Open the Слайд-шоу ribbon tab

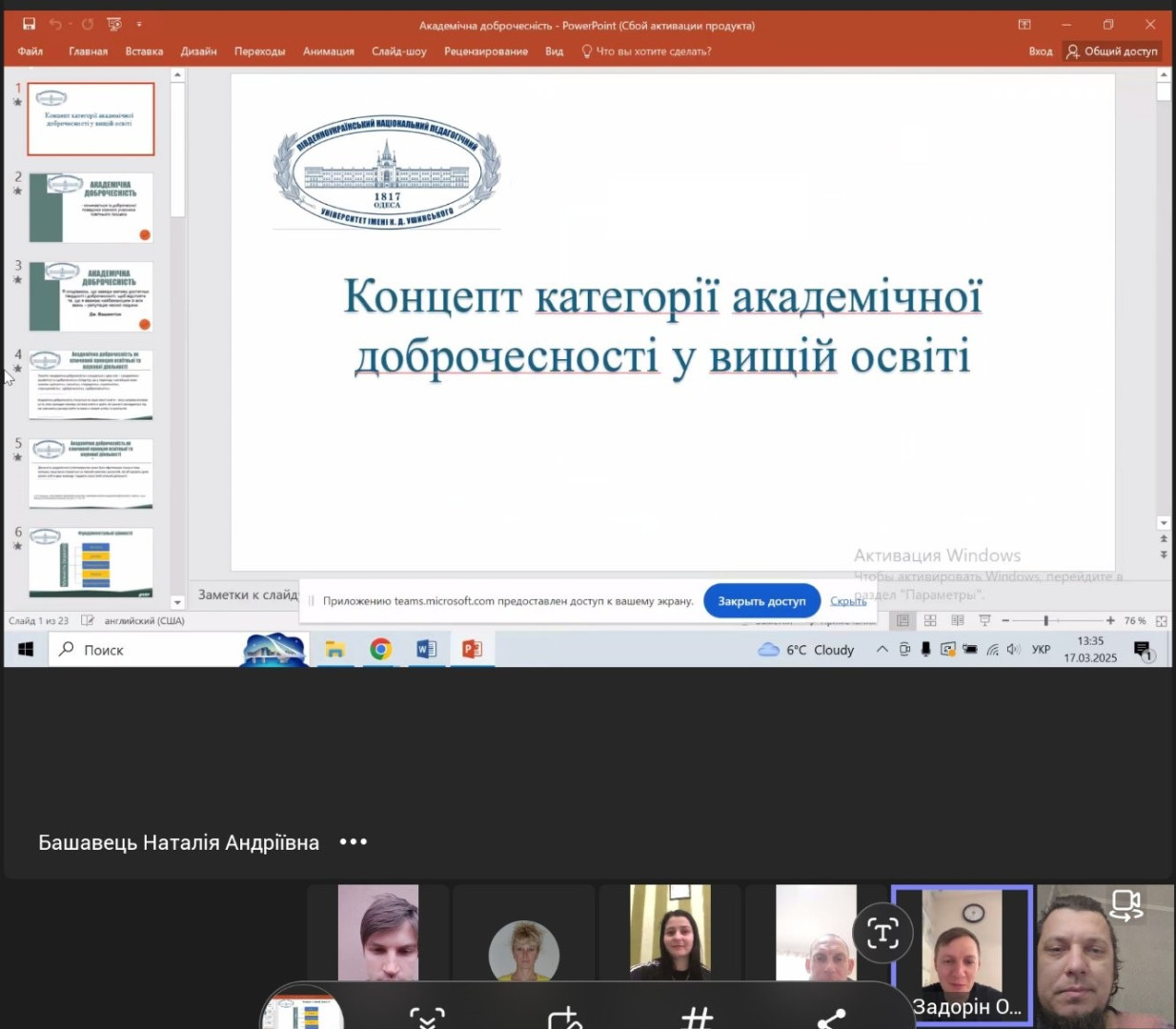point(398,51)
